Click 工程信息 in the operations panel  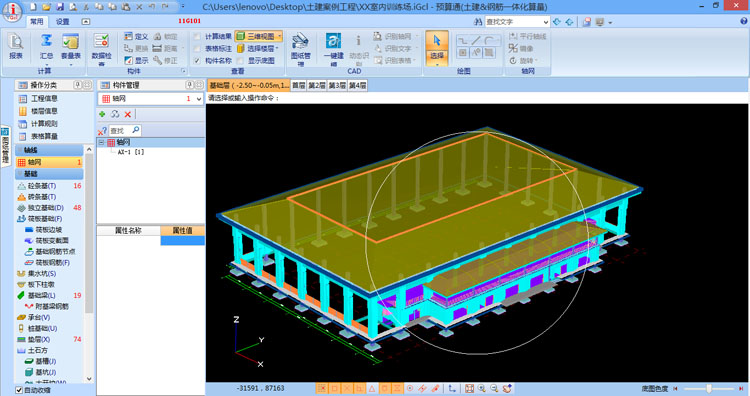tap(44, 99)
